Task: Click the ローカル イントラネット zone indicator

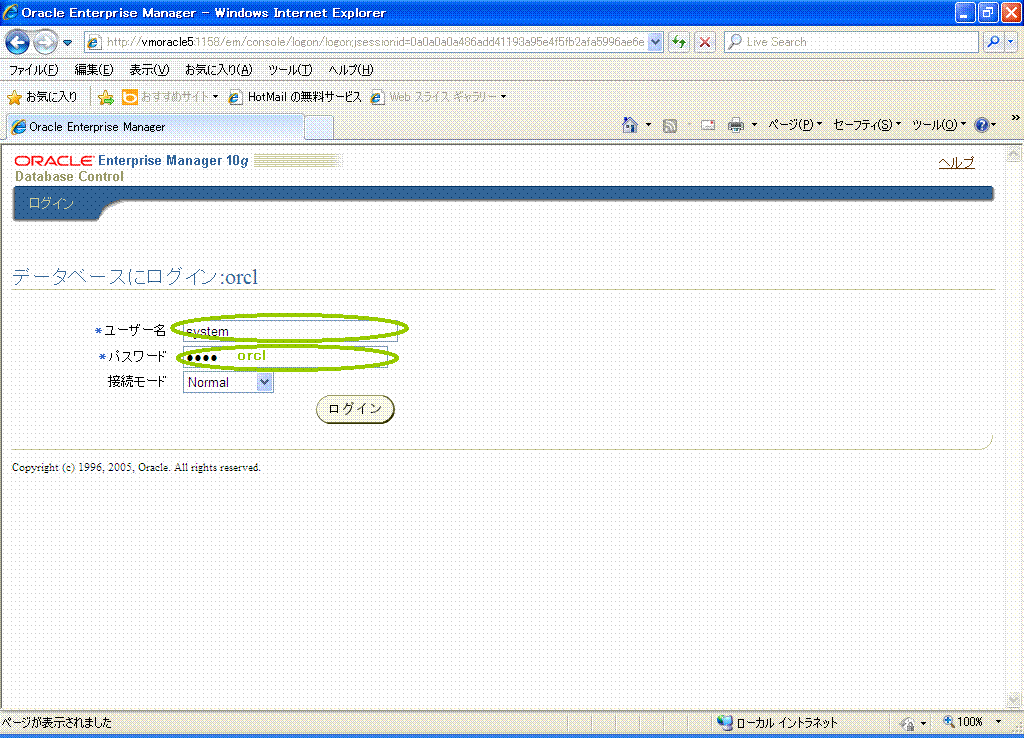Action: 778,722
